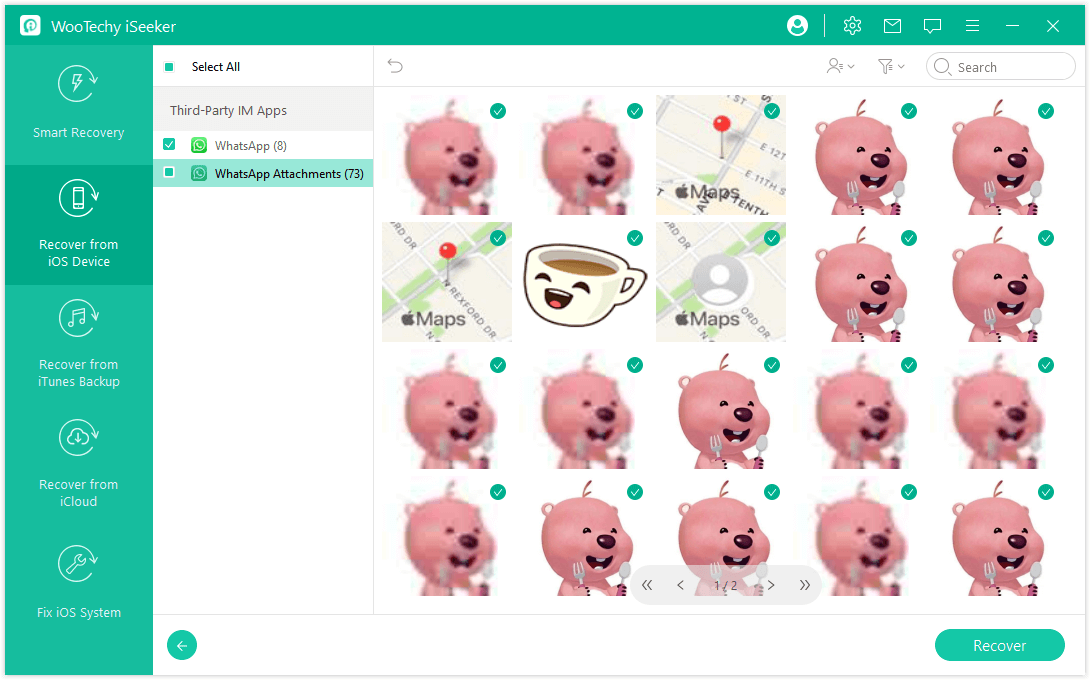Viewport: 1090px width, 680px height.
Task: Switch to Recover from iTunes Backup
Action: coord(78,345)
